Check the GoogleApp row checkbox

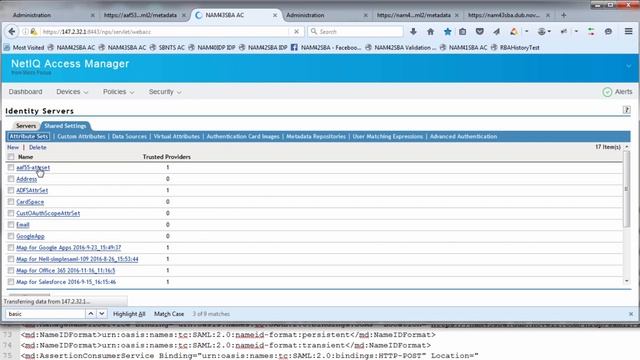click(x=11, y=236)
